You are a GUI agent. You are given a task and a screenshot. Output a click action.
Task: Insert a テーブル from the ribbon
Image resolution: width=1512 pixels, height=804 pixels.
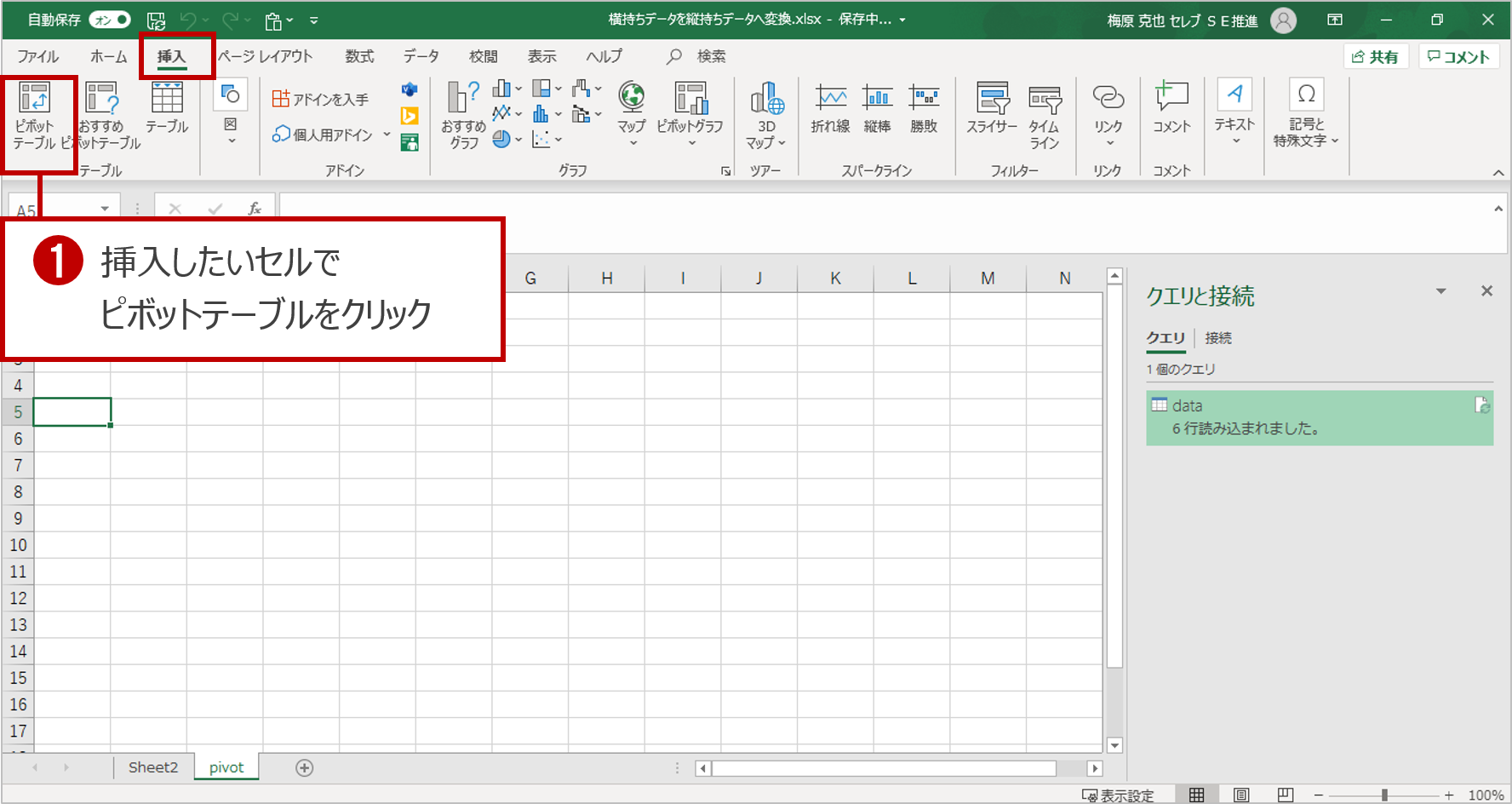[x=167, y=108]
